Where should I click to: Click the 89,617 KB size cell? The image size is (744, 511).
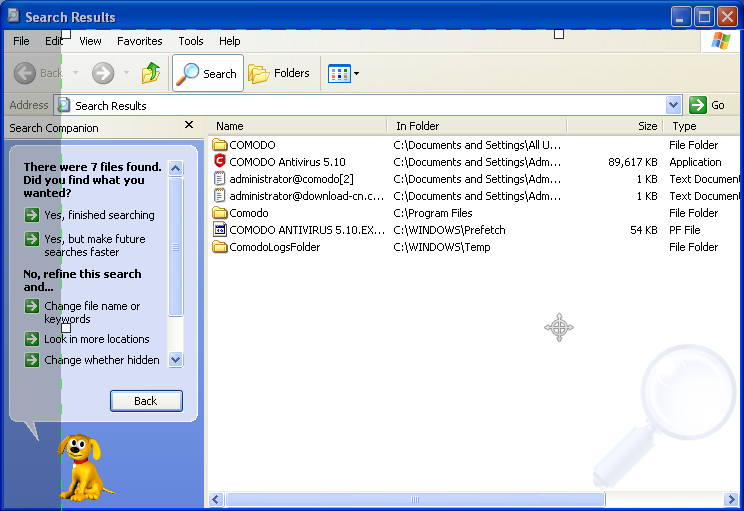point(632,162)
